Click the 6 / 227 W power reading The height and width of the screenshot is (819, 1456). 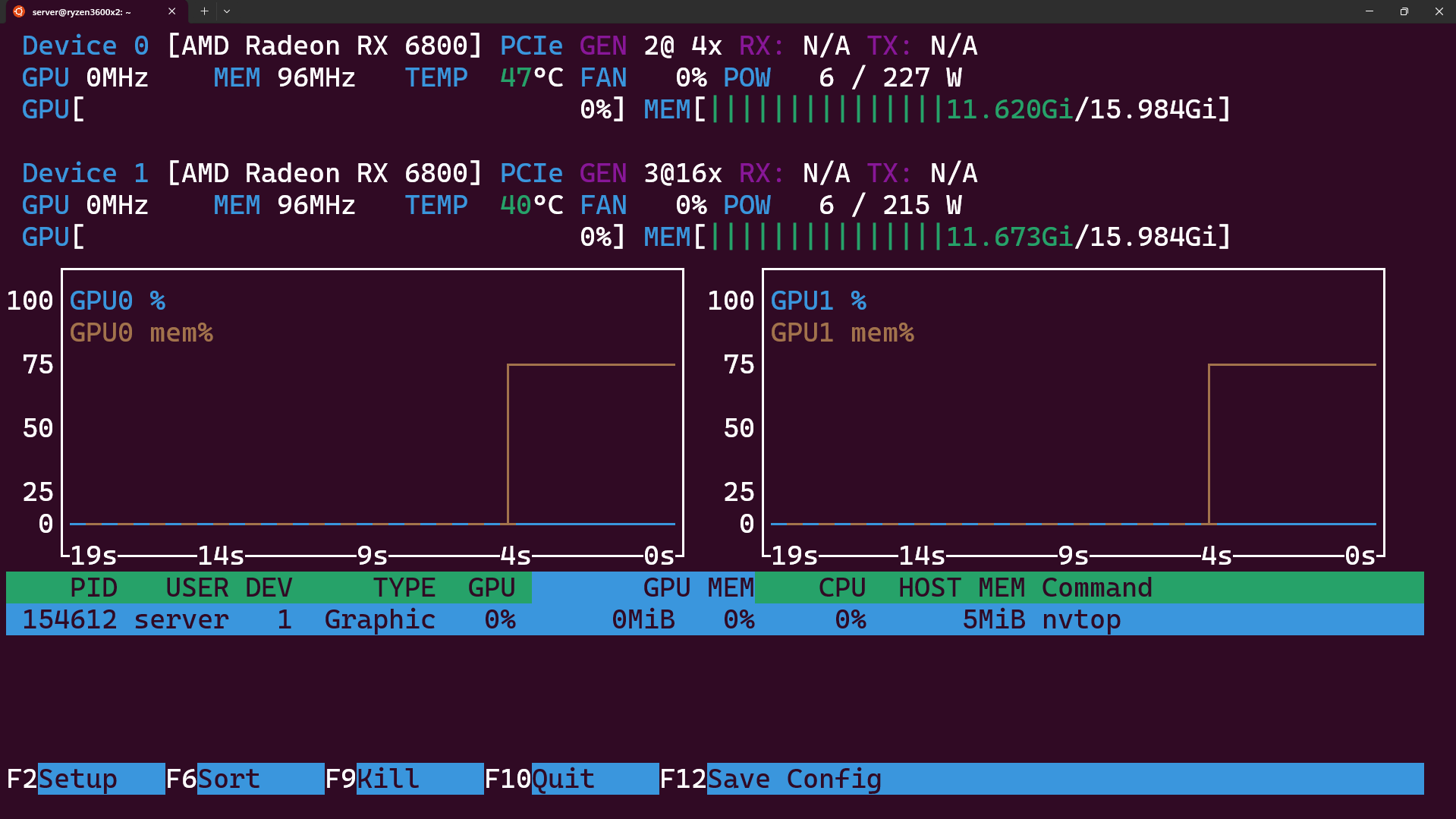coord(890,77)
